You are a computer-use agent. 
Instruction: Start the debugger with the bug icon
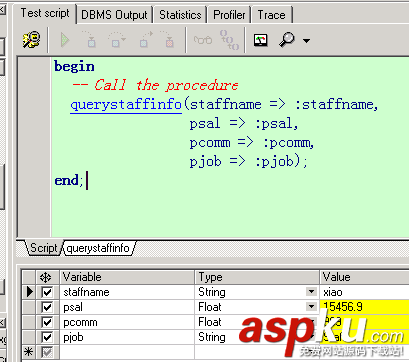coord(32,40)
